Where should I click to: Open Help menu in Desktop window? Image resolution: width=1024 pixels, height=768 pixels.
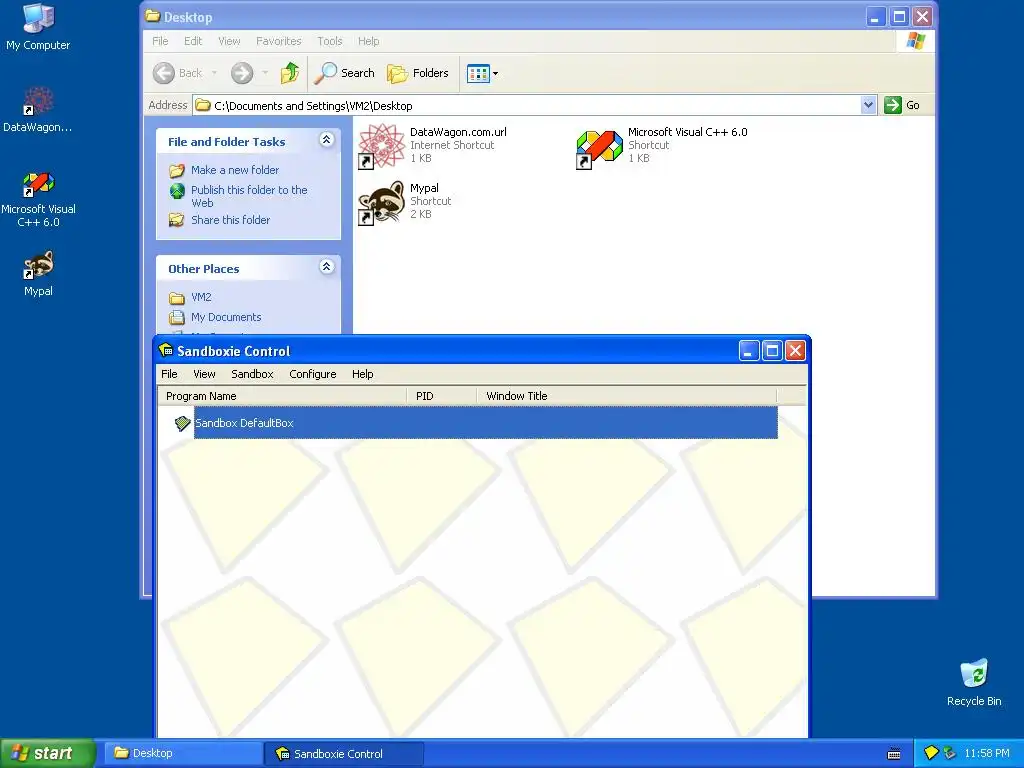tap(368, 41)
